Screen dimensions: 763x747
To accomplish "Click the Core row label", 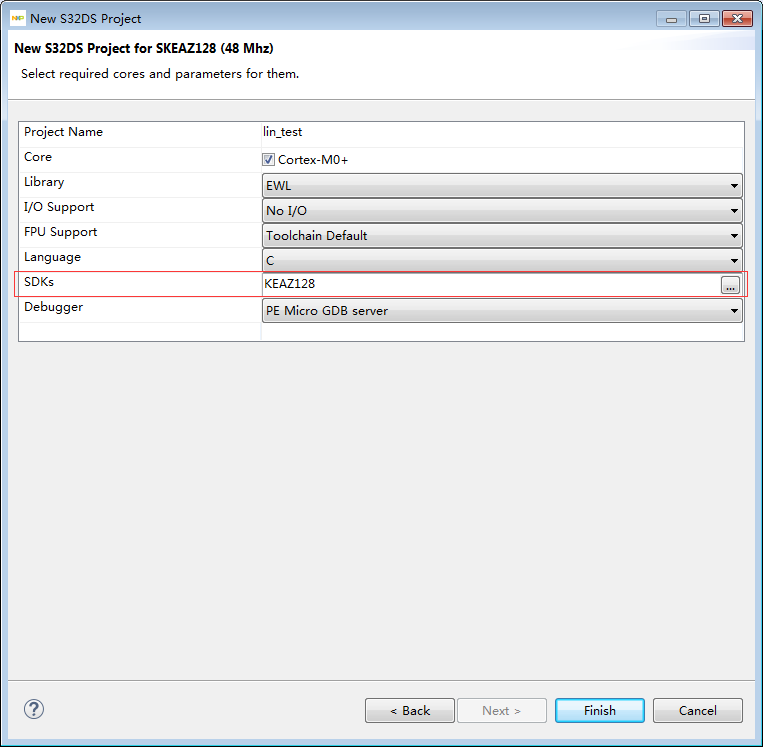I will tap(37, 157).
